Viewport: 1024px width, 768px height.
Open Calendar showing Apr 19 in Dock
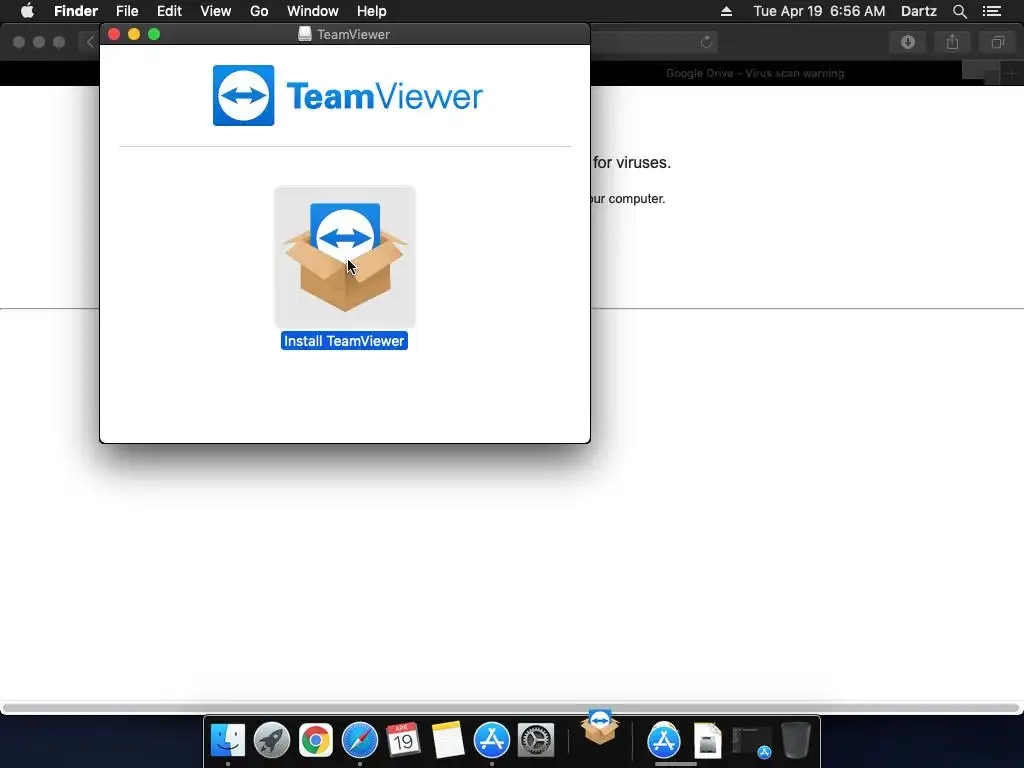tap(403, 740)
